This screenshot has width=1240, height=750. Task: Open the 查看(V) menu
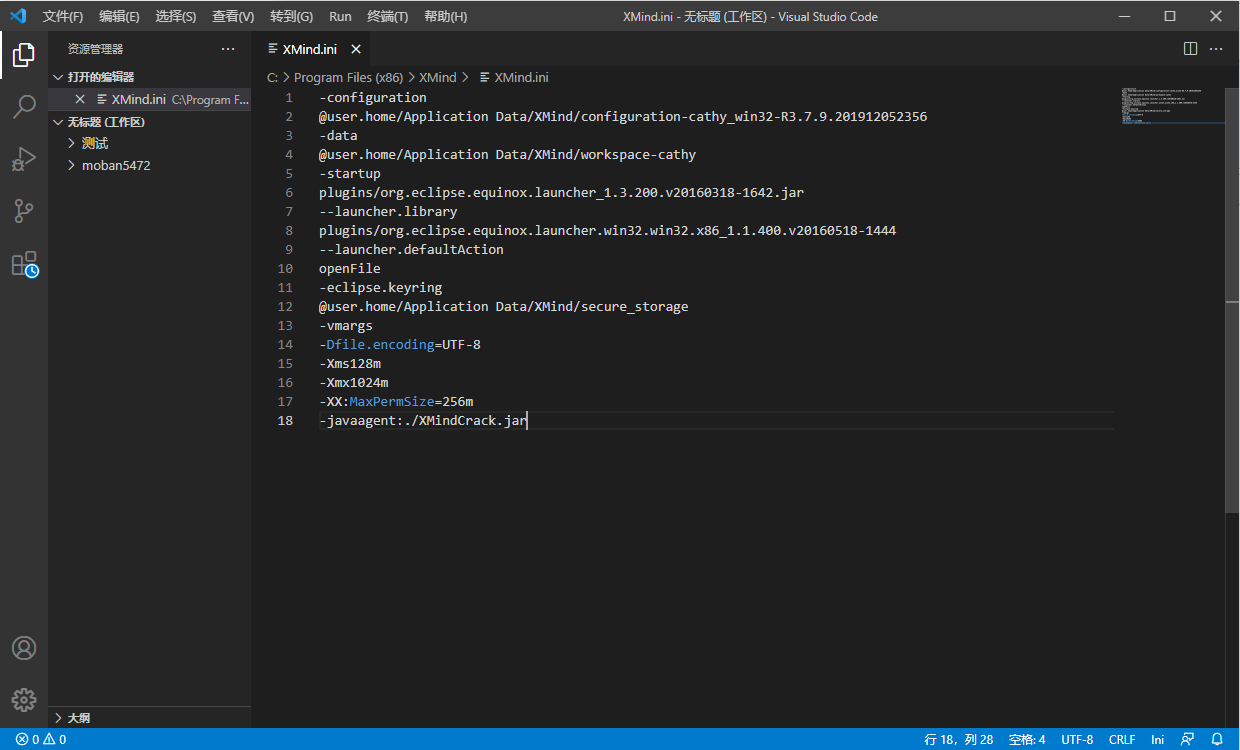233,16
